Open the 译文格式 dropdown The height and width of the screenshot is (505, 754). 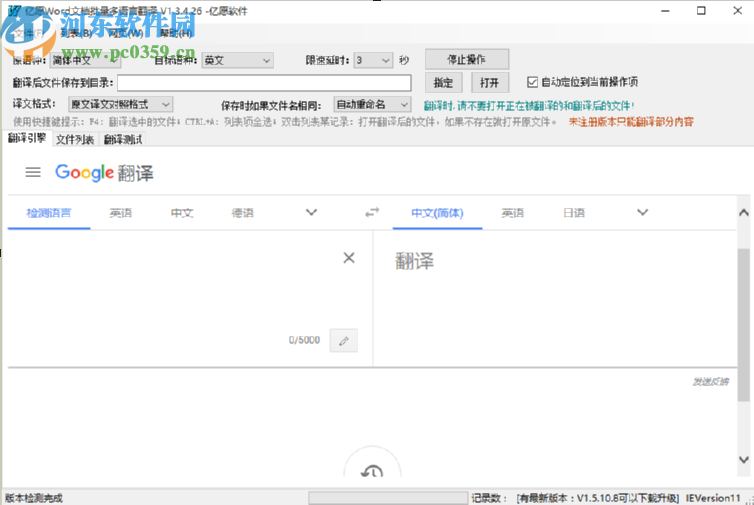tap(121, 104)
